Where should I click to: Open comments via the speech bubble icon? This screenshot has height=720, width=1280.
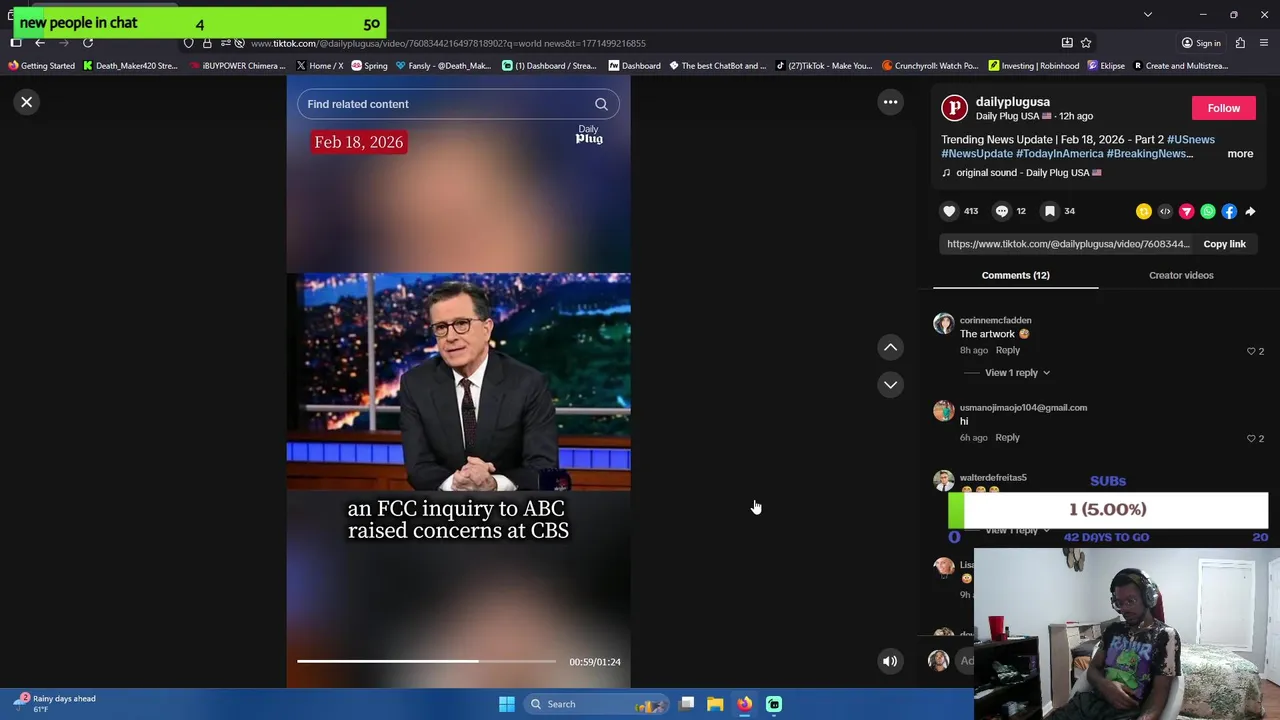(x=1002, y=211)
